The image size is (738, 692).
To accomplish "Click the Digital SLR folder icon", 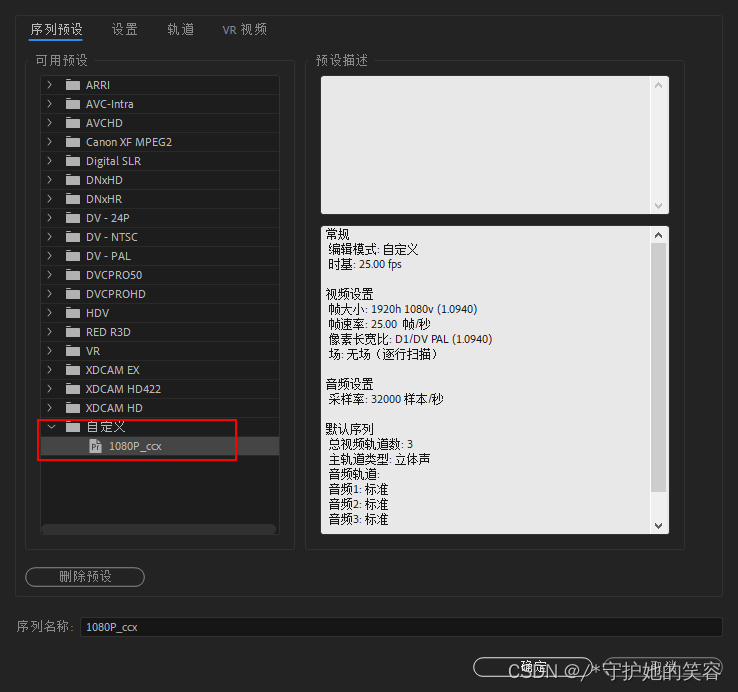I will click(x=72, y=161).
